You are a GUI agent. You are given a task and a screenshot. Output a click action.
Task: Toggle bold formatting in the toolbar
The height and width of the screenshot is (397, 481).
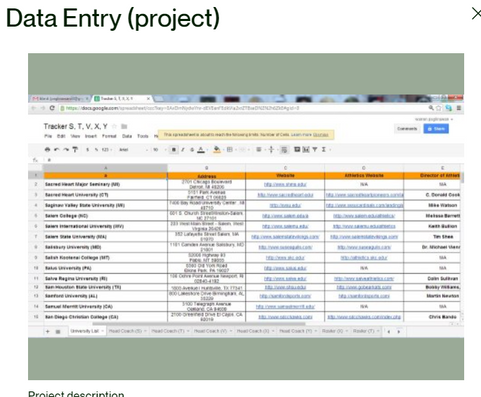point(174,150)
